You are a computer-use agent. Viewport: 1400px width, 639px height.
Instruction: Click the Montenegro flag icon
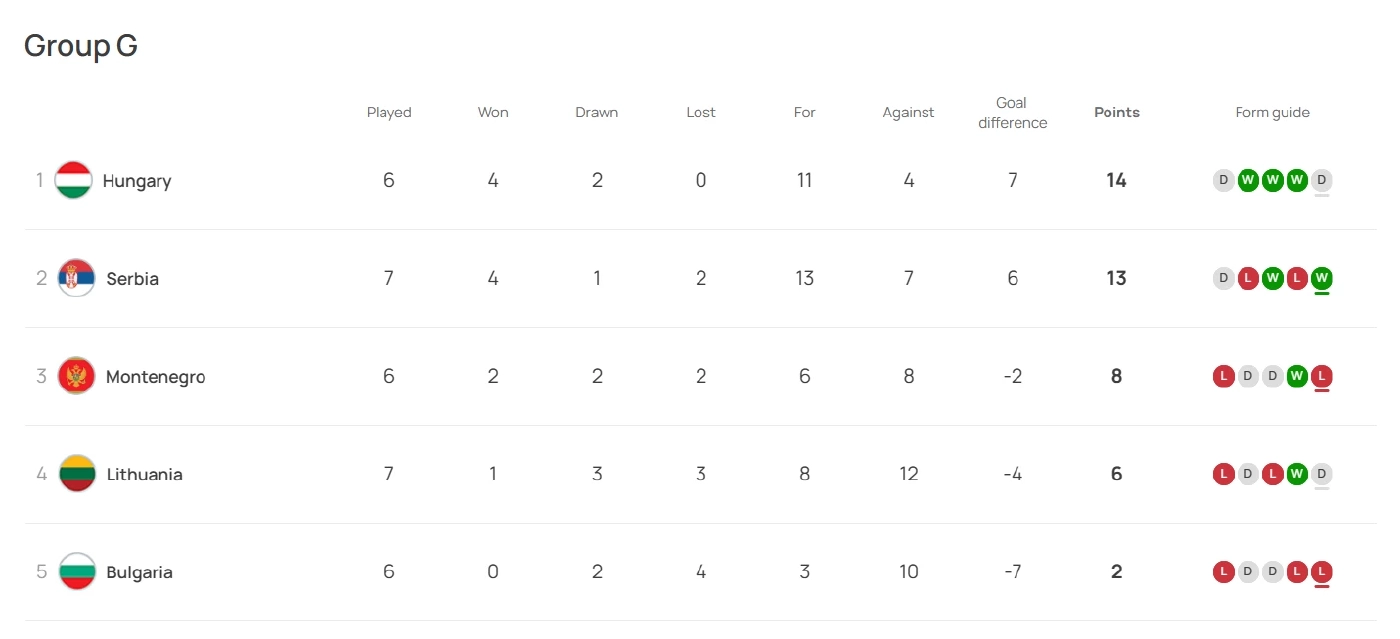77,376
